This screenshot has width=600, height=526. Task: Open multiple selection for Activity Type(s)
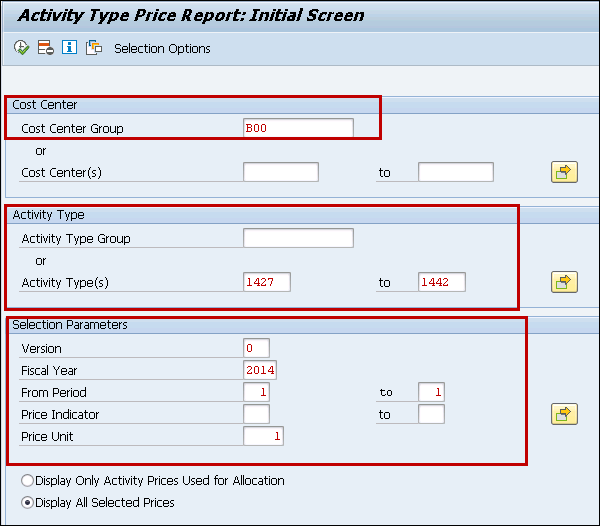point(565,282)
